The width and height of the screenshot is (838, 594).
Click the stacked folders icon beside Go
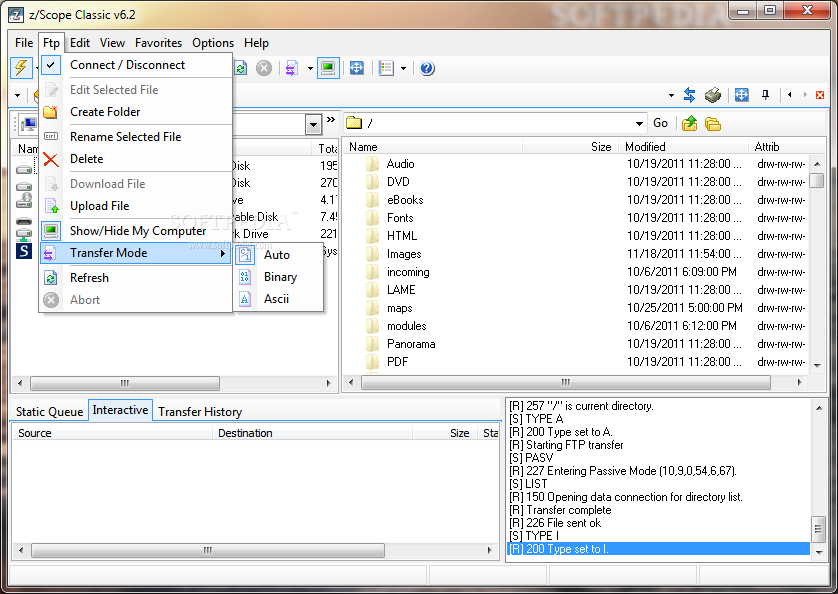coord(713,124)
